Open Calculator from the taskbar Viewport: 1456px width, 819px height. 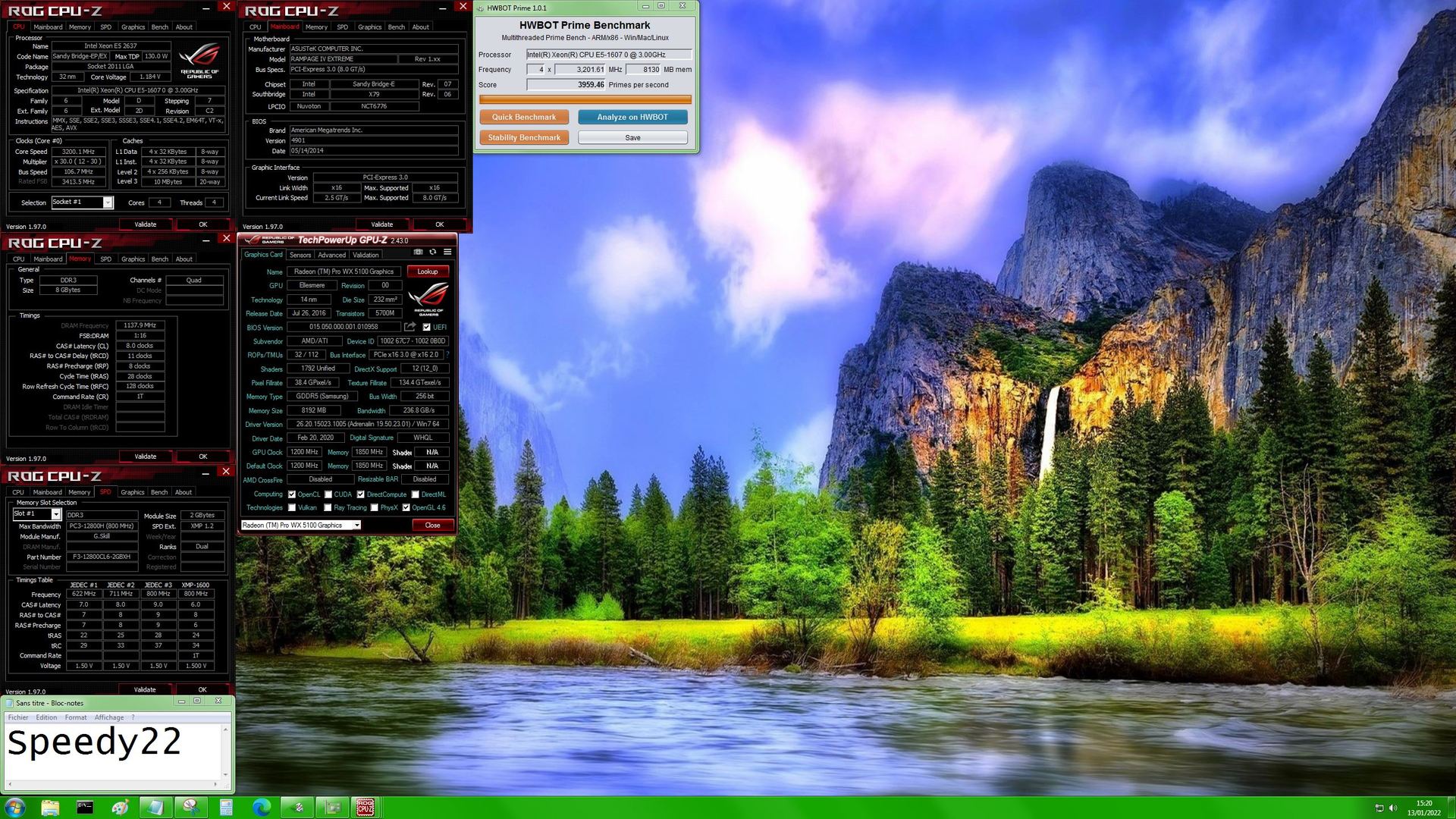click(x=226, y=808)
